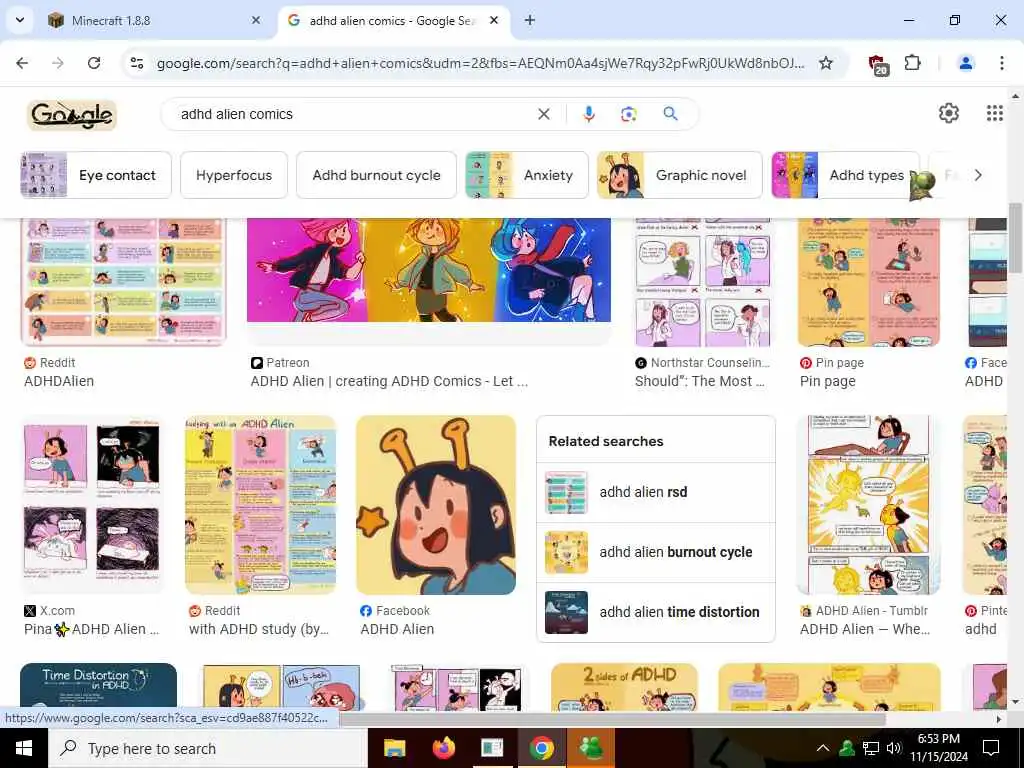Close the adhd alien comics tab
The width and height of the screenshot is (1024, 768).
(x=494, y=20)
